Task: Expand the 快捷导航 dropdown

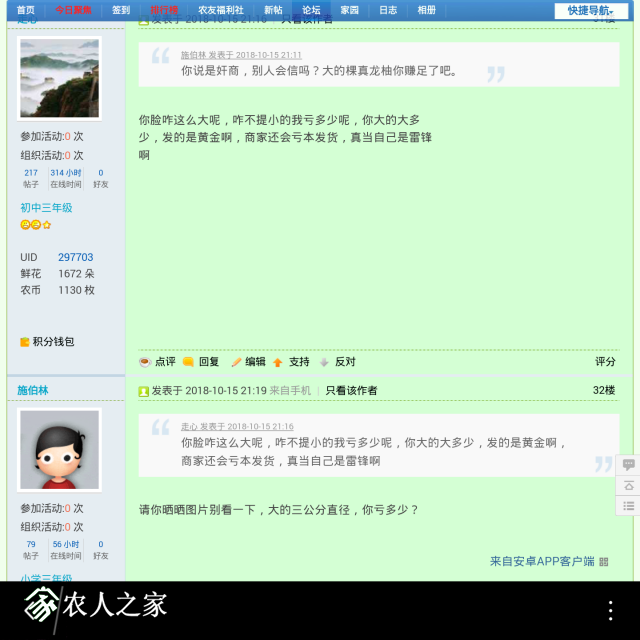Action: click(x=591, y=10)
